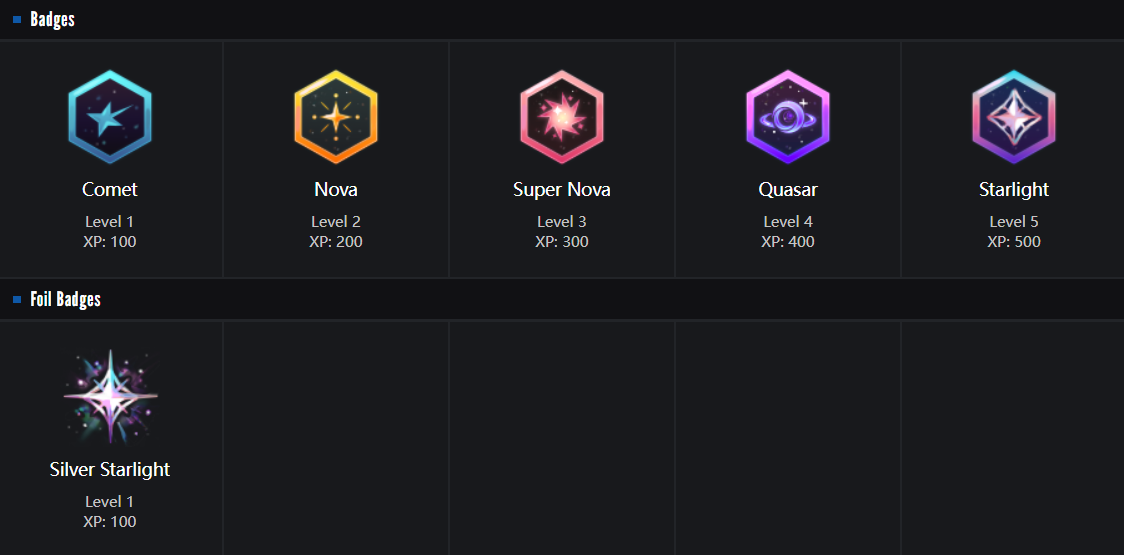
Task: Select the orange Nova badge icon
Action: (x=336, y=117)
